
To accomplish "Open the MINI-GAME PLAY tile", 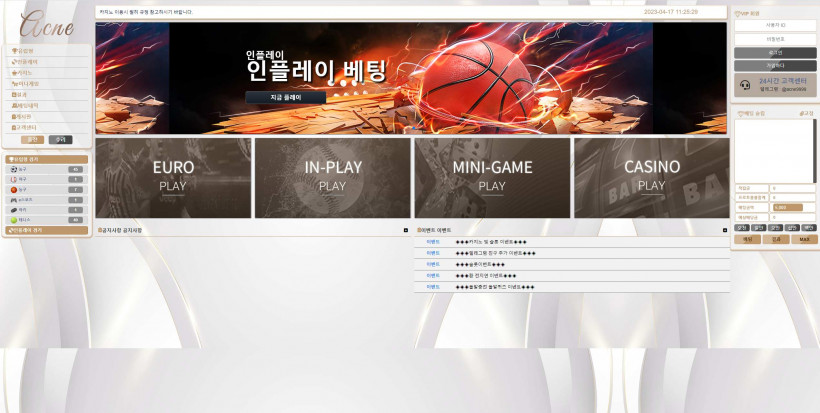I will tap(492, 178).
